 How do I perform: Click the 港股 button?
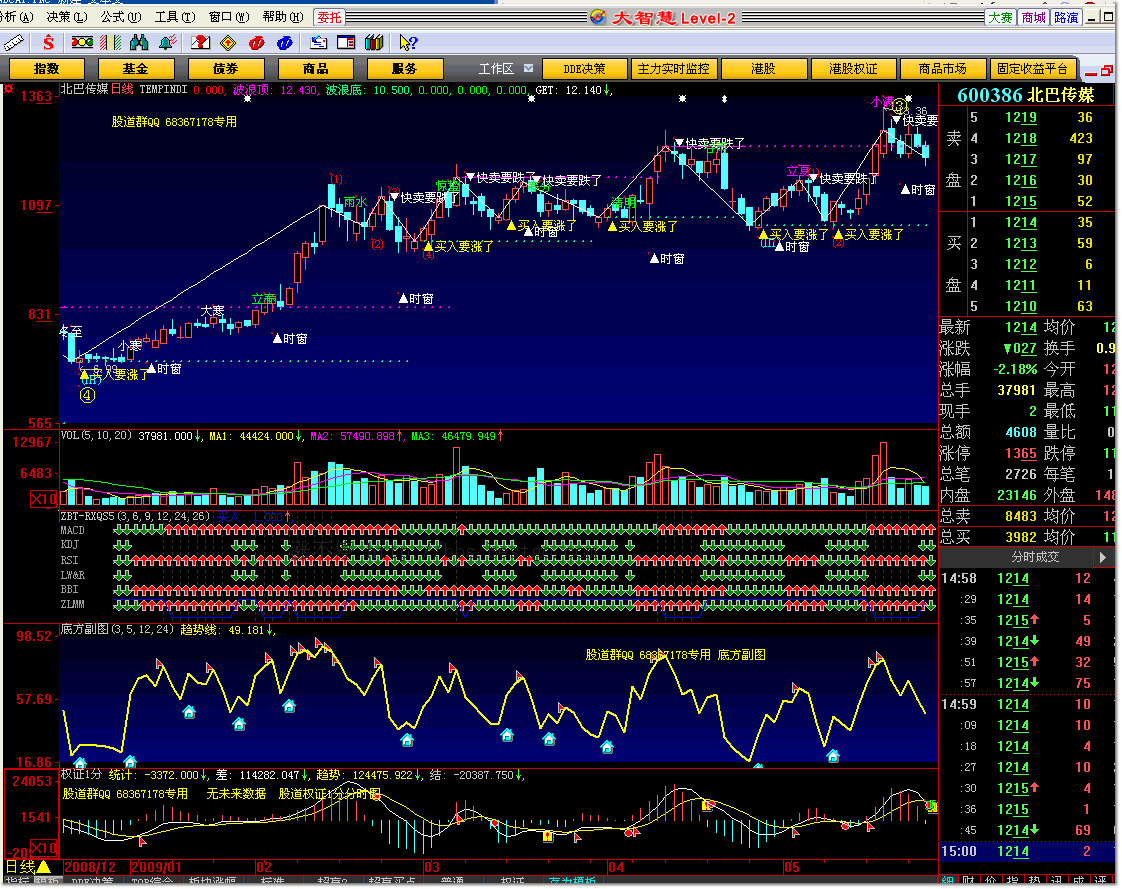(764, 69)
